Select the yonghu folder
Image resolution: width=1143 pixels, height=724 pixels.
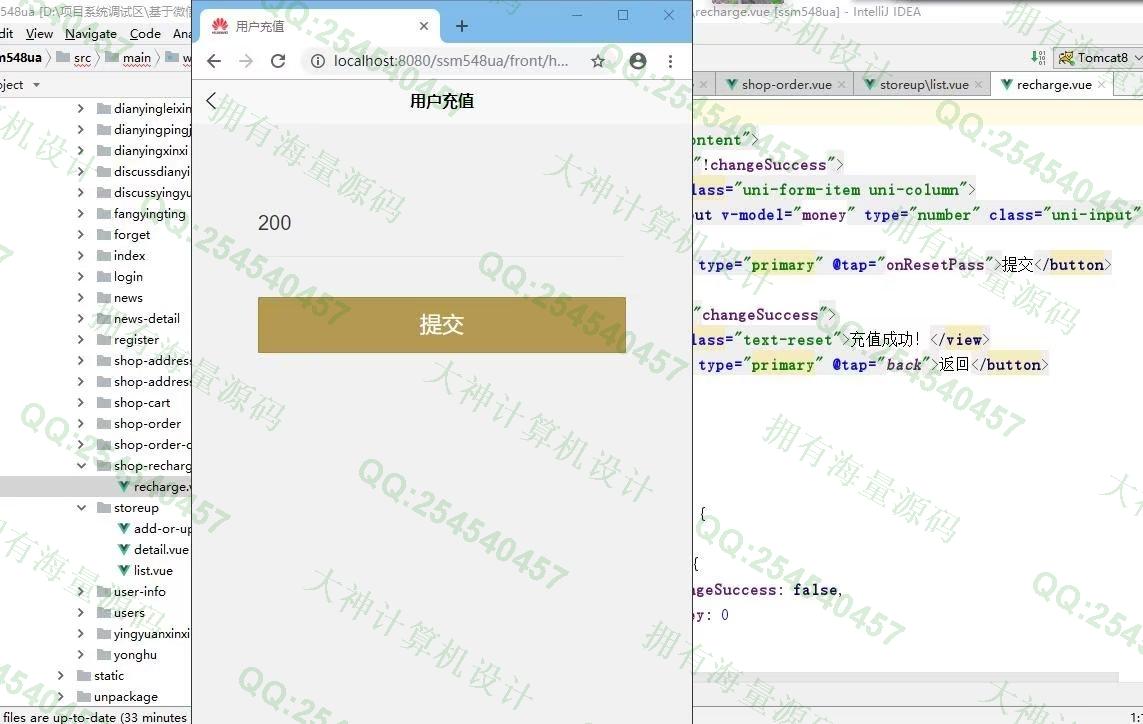click(x=135, y=655)
